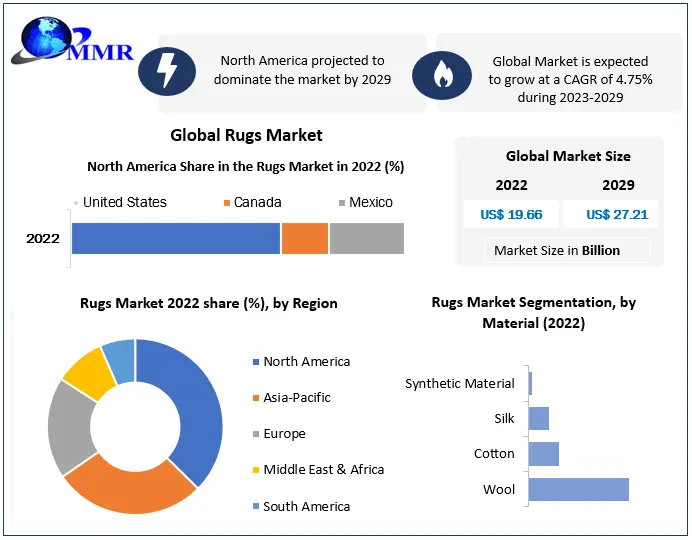Viewport: 692px width, 540px height.
Task: Click the orange Canada legend marker
Action: point(227,203)
